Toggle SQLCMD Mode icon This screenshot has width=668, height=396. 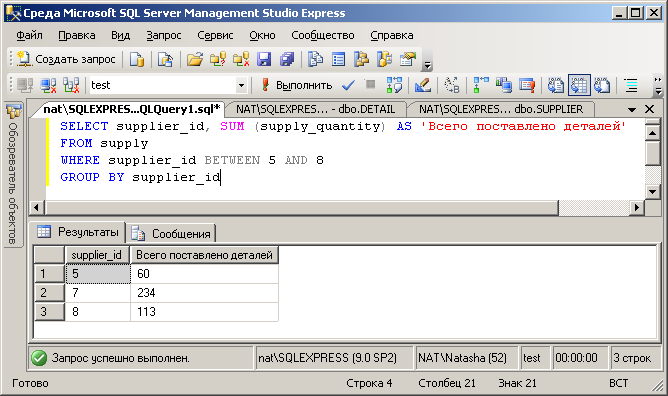pyautogui.click(x=527, y=85)
